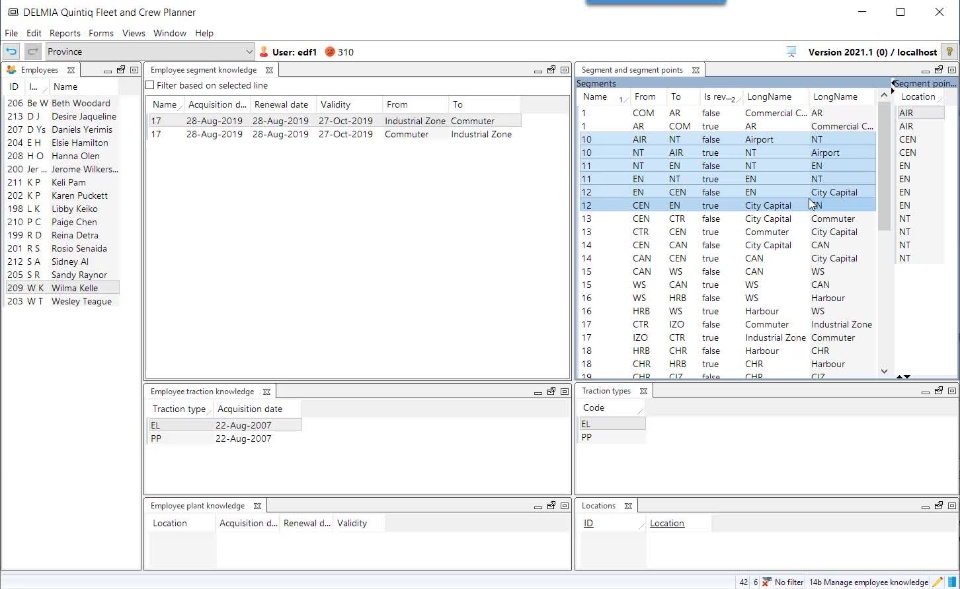Click the red user icon beside edf1
Screen dimensions: 960x589
(x=264, y=52)
